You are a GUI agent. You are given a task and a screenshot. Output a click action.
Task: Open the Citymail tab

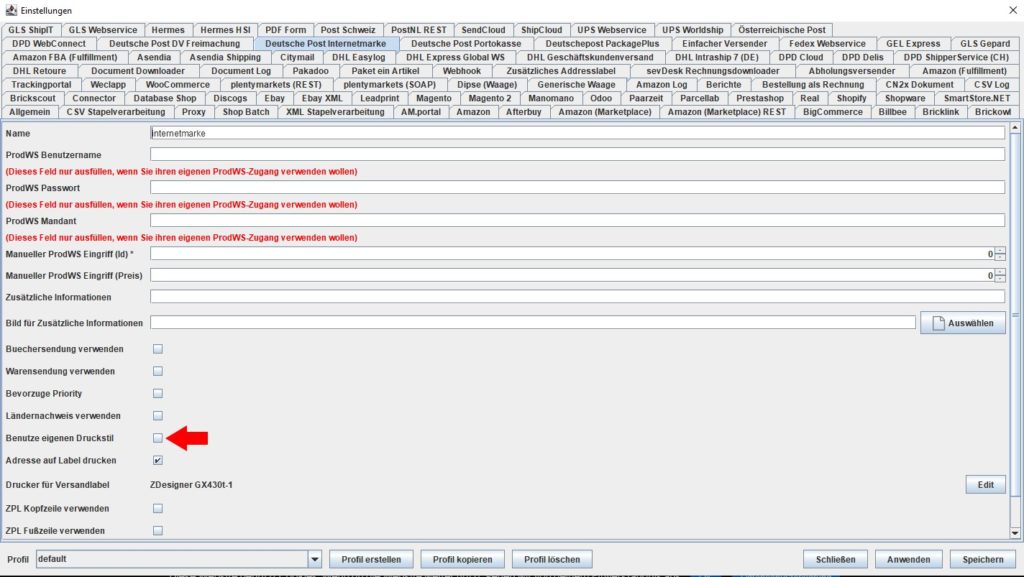pyautogui.click(x=297, y=57)
